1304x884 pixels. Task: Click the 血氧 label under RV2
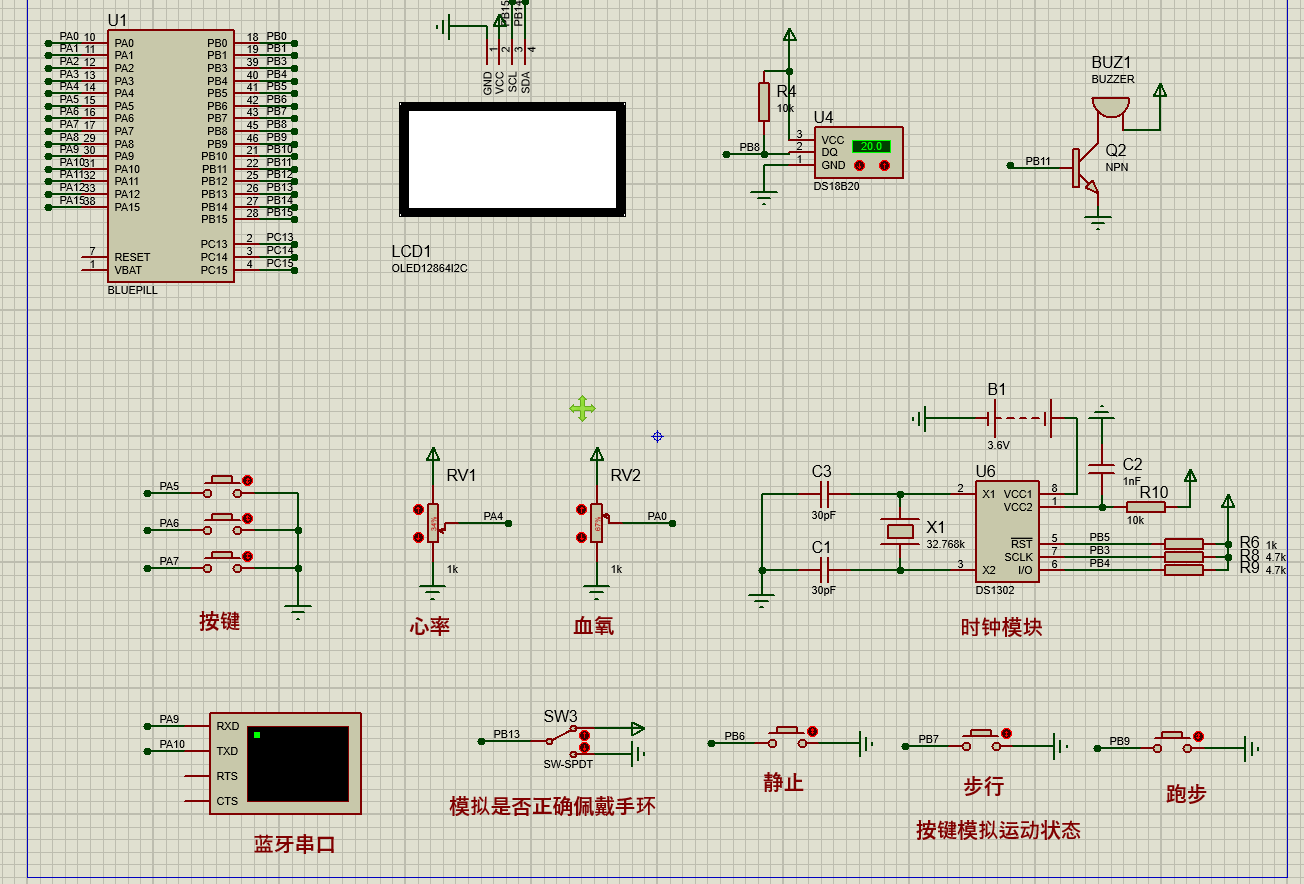[x=593, y=626]
